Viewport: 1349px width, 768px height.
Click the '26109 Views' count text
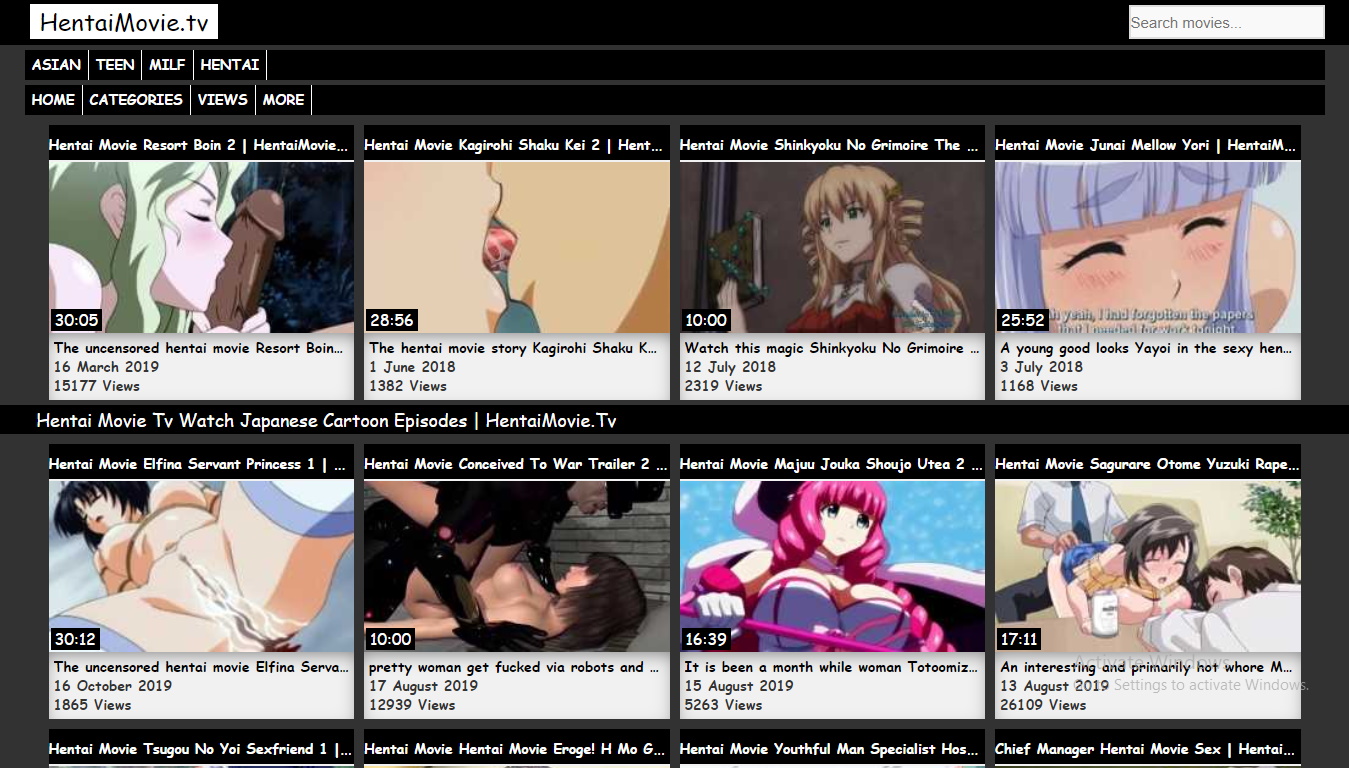point(1044,705)
